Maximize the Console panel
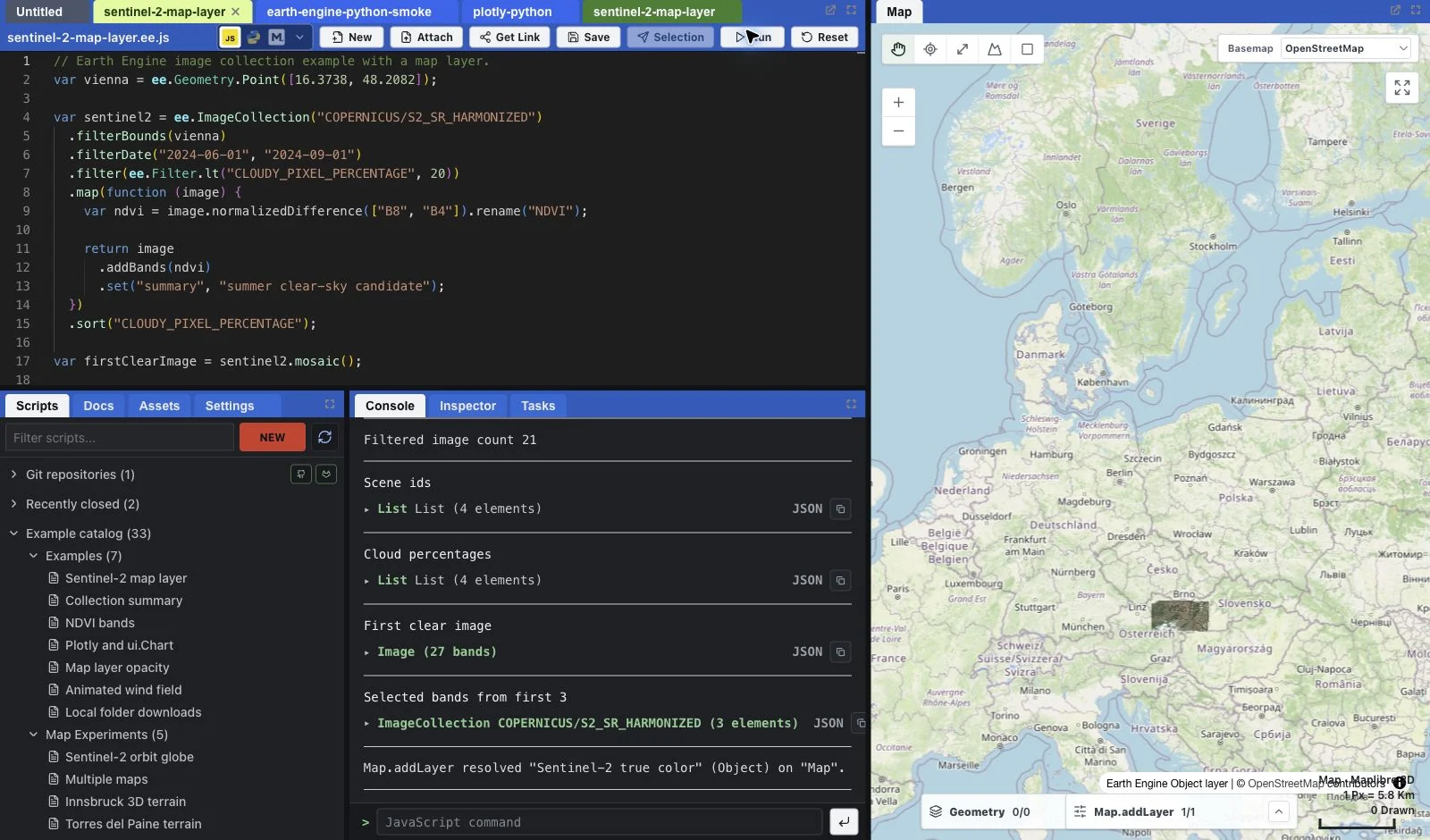Viewport: 1430px width, 840px height. (x=851, y=405)
